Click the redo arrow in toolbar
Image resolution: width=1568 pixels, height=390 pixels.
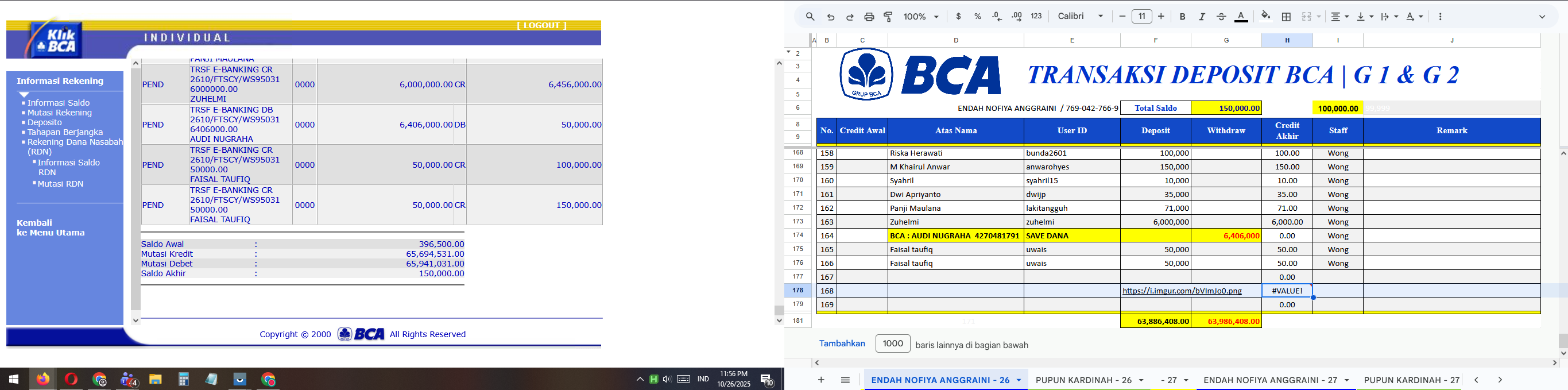[x=850, y=17]
